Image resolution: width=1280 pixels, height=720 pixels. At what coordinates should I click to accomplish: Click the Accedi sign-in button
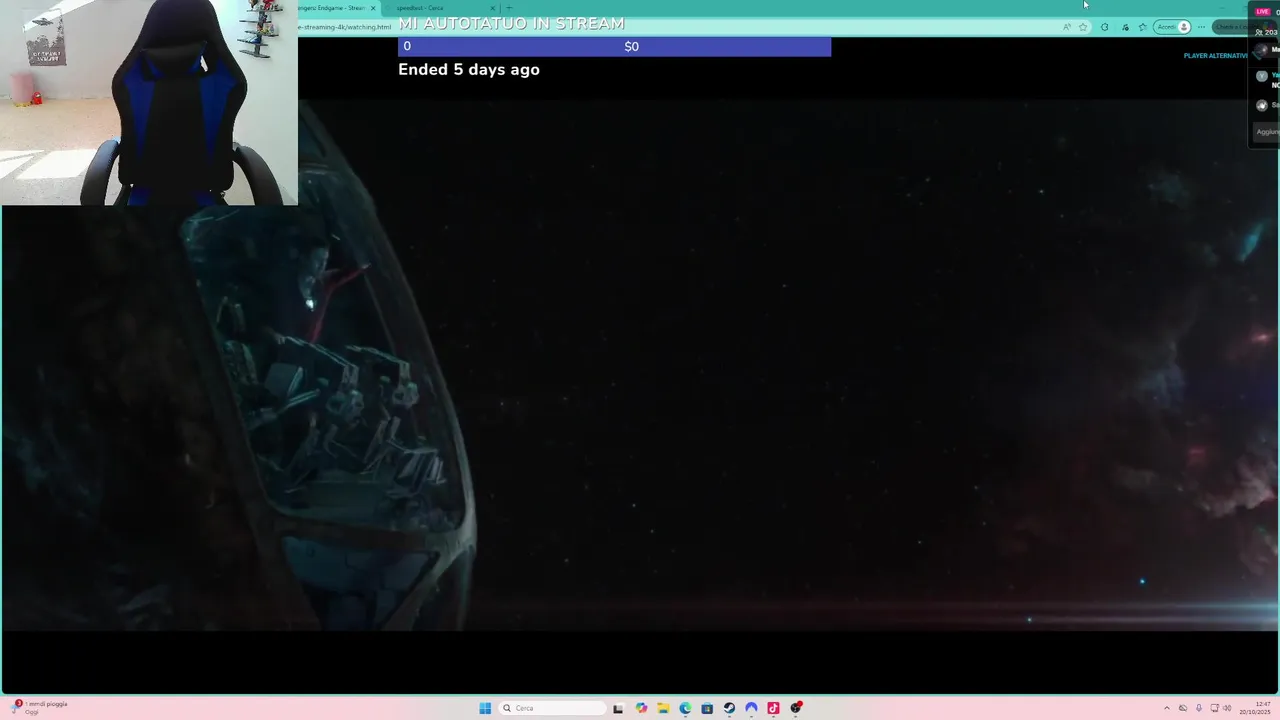tap(1172, 27)
